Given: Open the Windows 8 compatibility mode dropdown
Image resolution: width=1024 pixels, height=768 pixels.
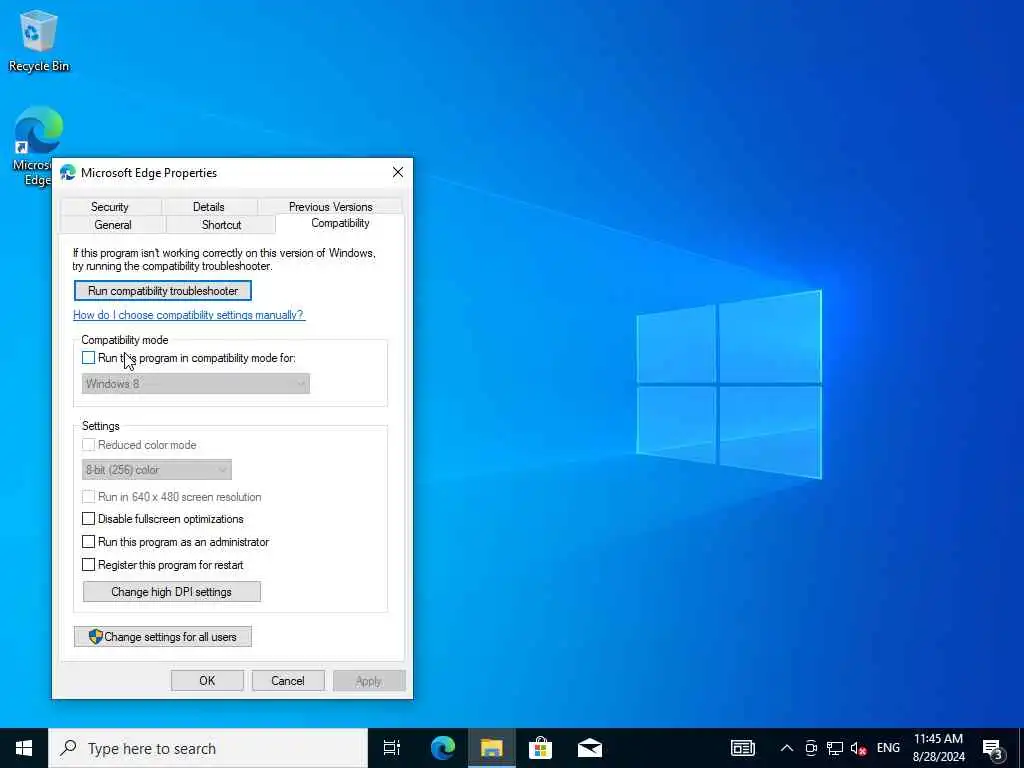Looking at the screenshot, I should tap(196, 384).
